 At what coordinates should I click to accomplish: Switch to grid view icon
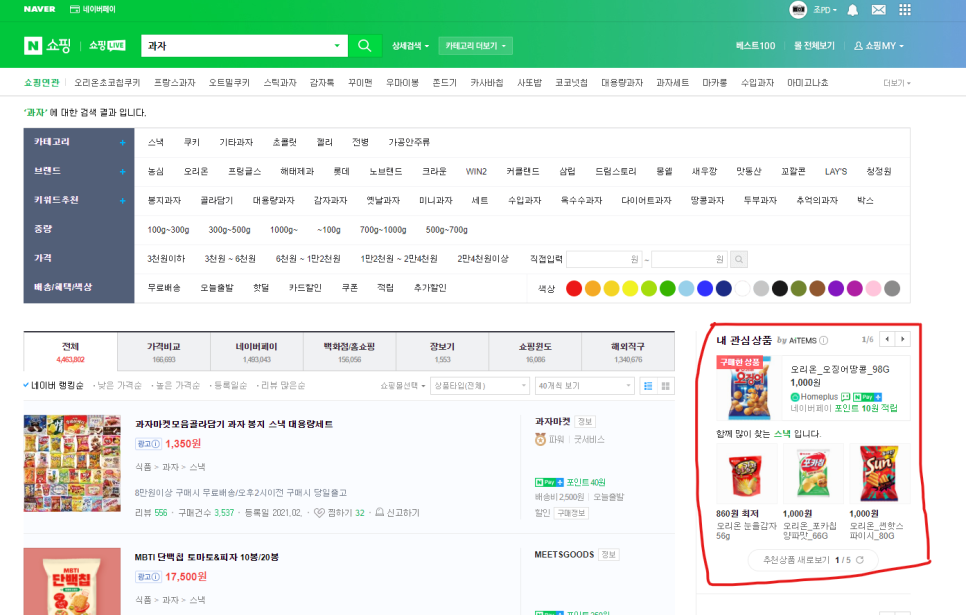(665, 386)
